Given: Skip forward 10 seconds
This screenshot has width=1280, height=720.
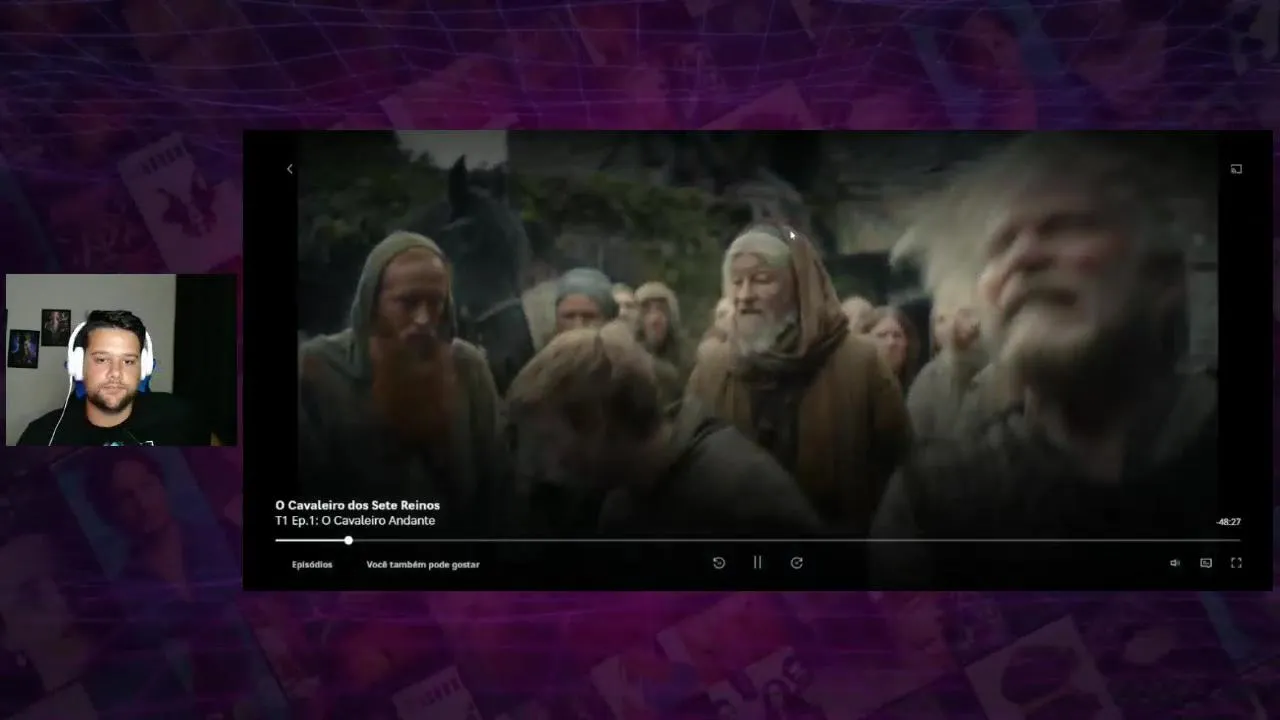Looking at the screenshot, I should click(x=796, y=563).
